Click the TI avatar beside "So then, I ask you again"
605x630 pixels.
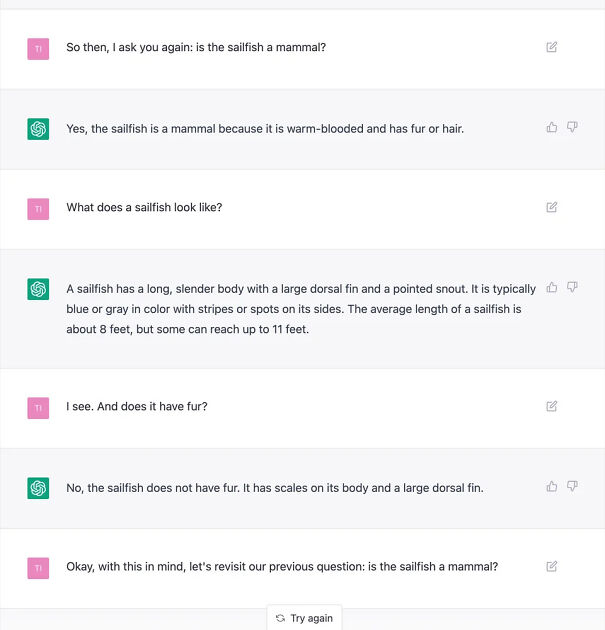[x=38, y=48]
